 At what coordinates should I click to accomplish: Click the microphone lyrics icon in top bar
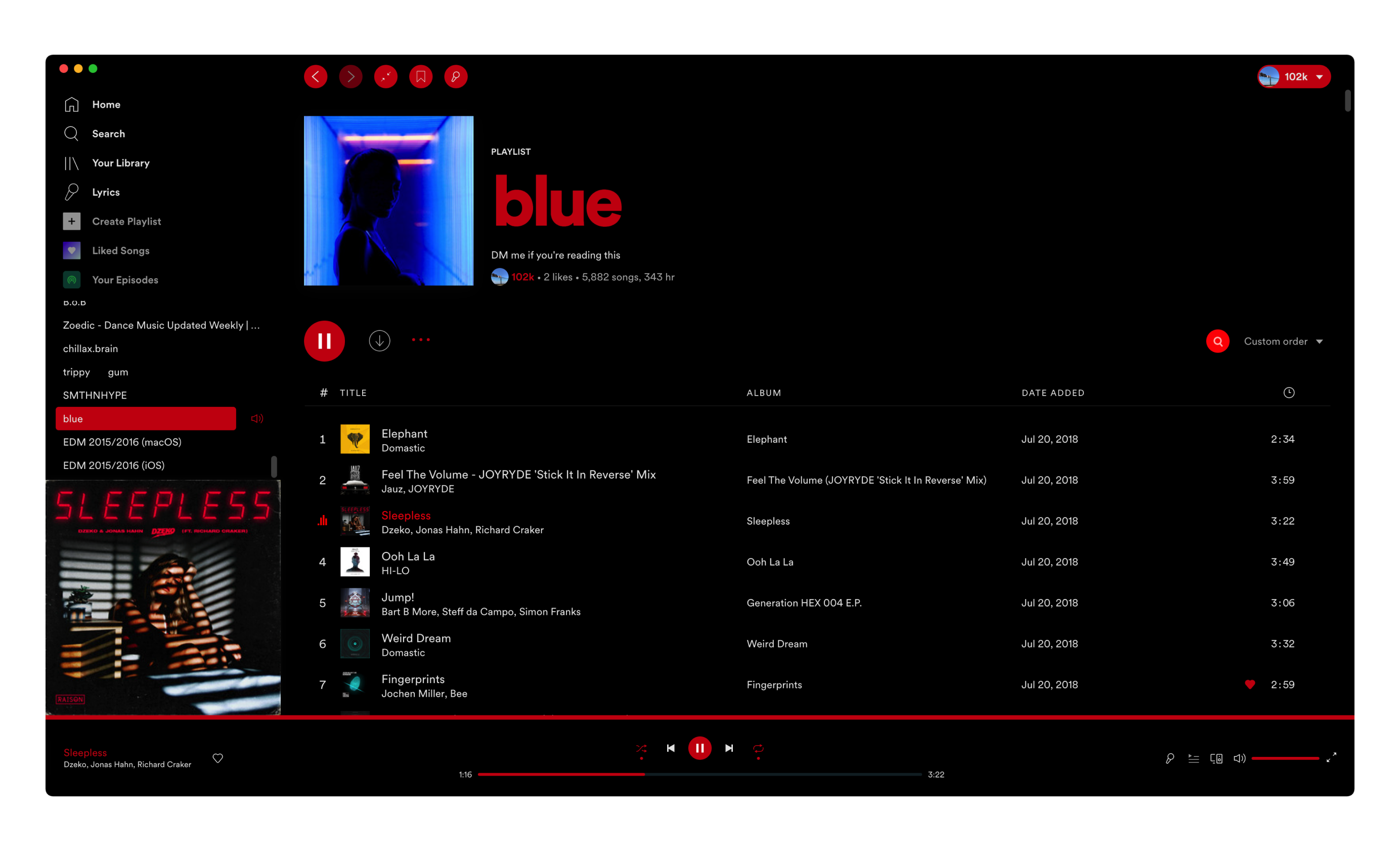click(456, 76)
